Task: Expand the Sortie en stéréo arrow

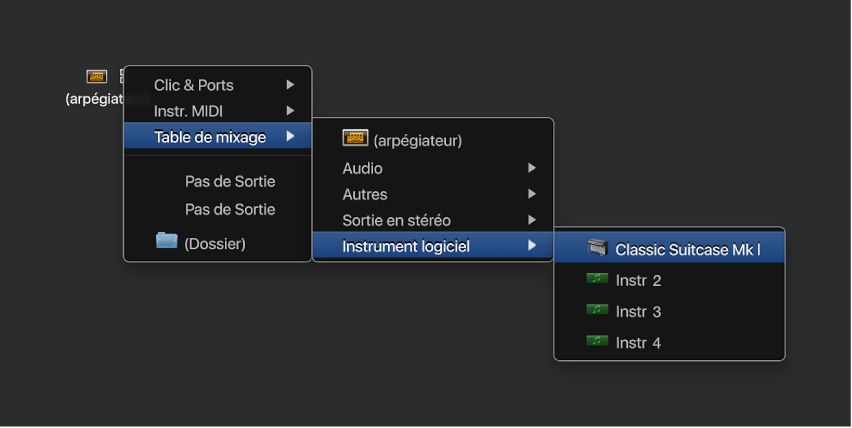Action: (533, 220)
